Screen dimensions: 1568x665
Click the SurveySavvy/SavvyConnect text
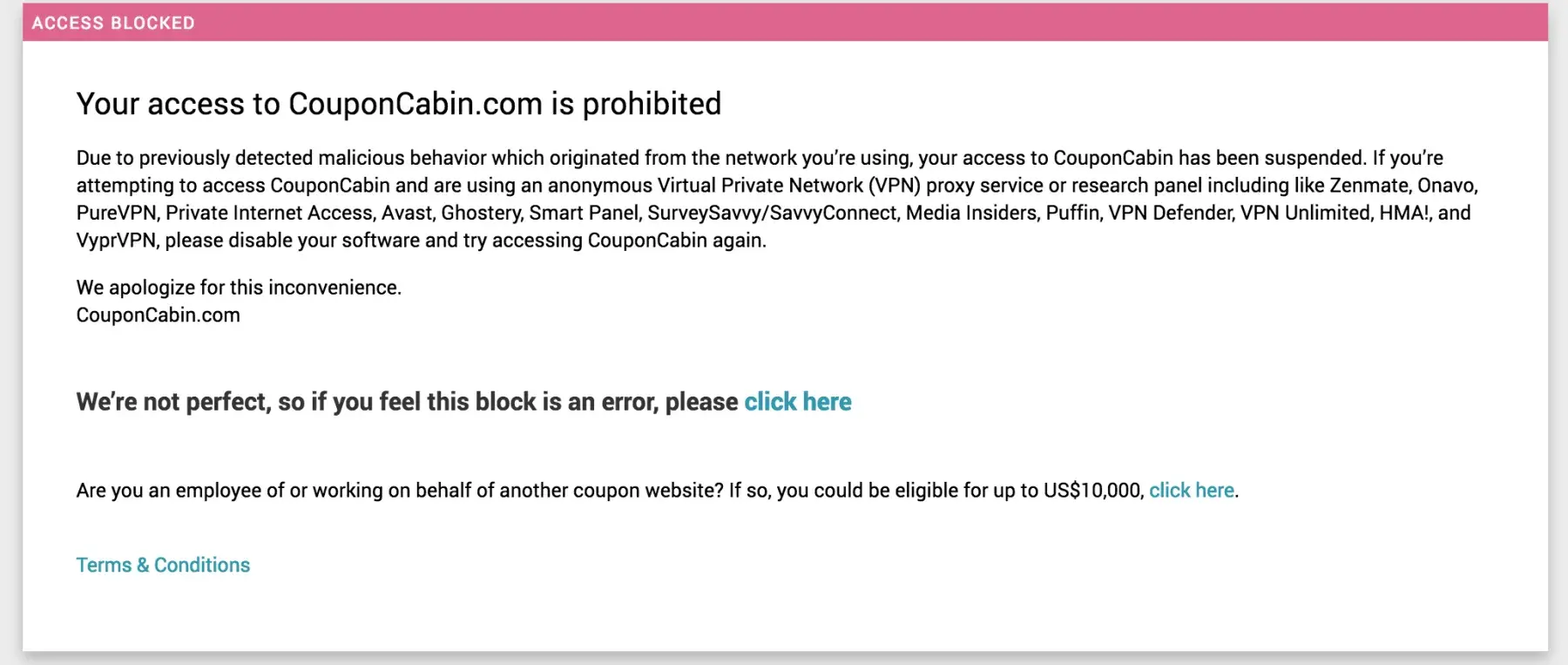(x=771, y=214)
